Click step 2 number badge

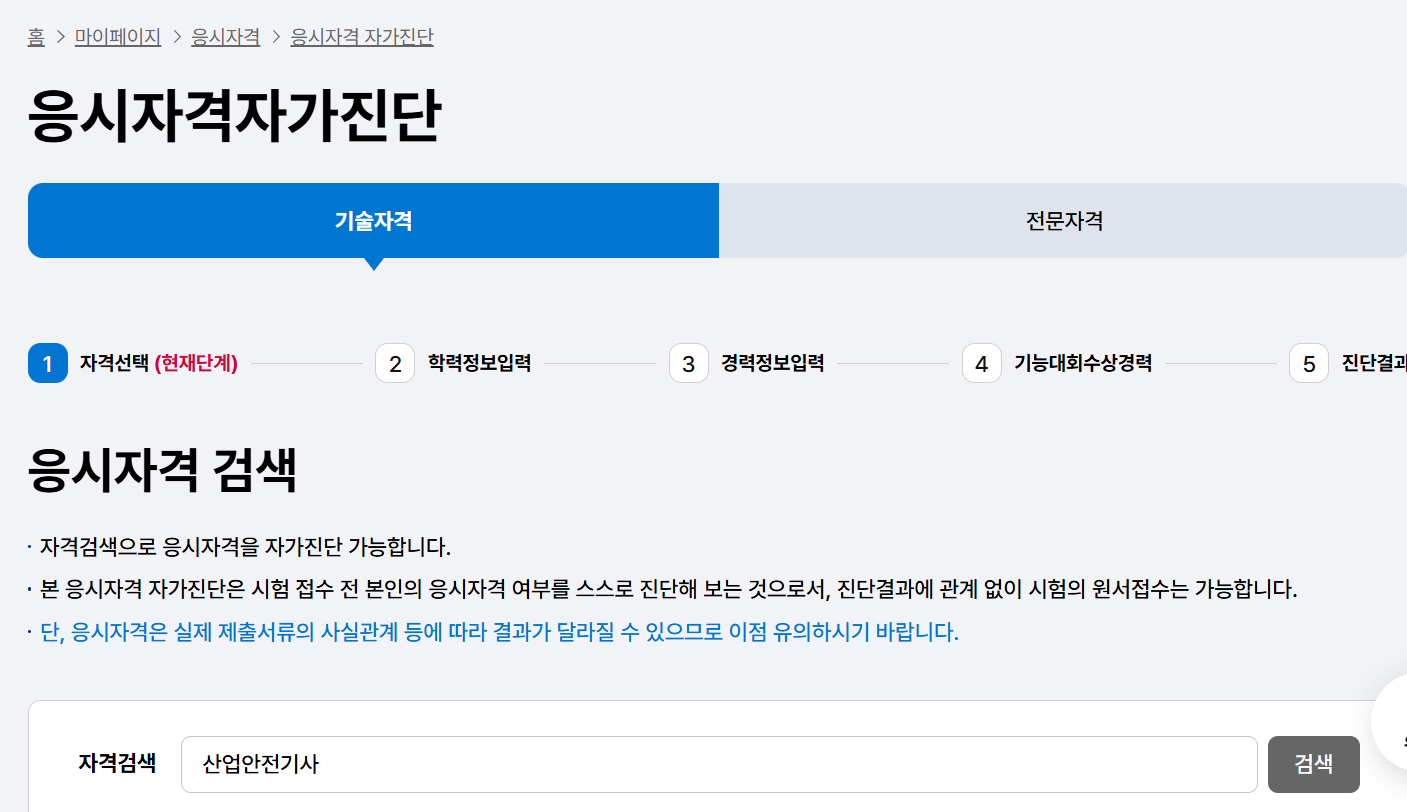point(395,363)
